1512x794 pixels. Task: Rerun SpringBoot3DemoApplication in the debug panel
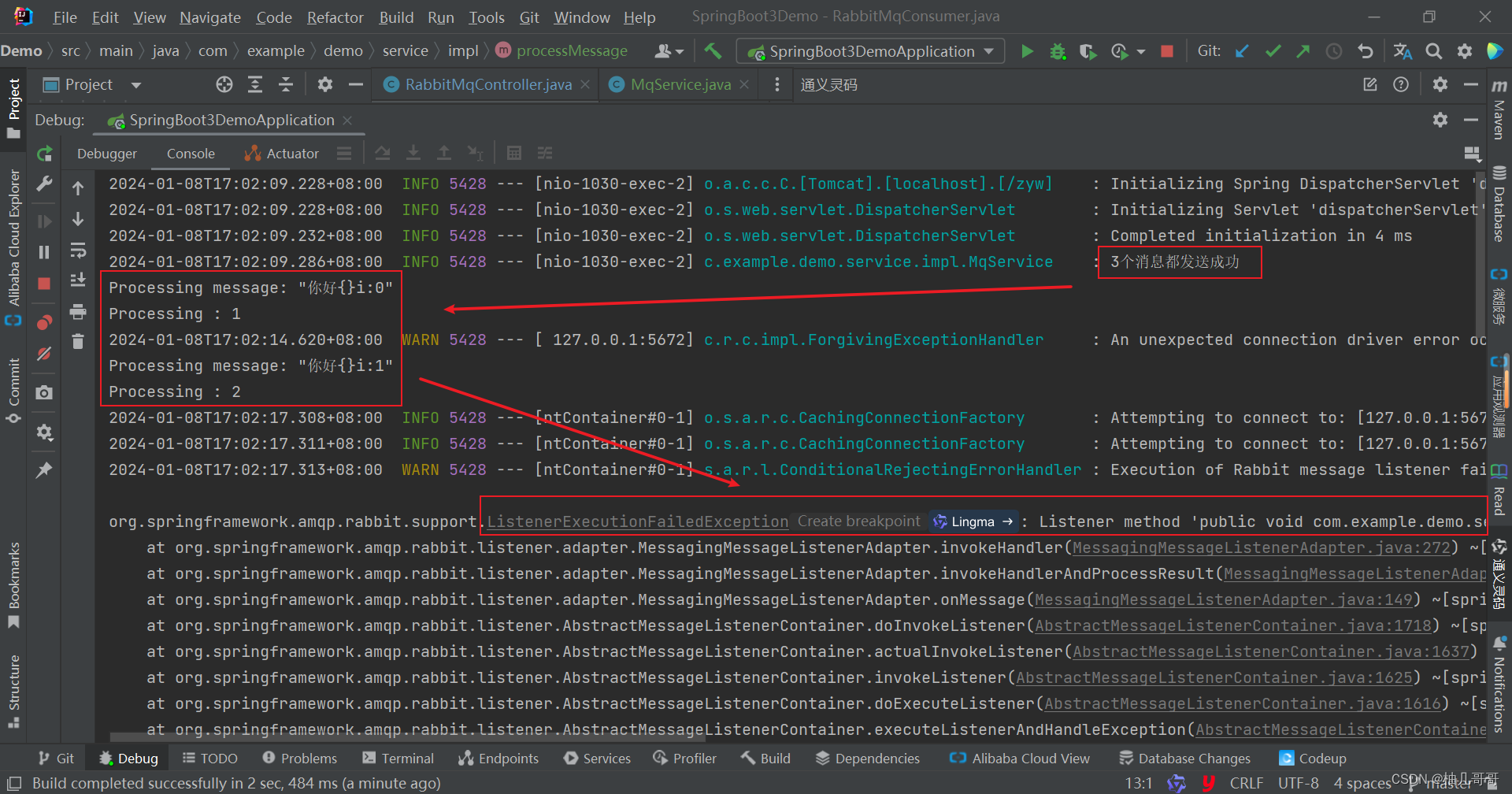(x=45, y=154)
